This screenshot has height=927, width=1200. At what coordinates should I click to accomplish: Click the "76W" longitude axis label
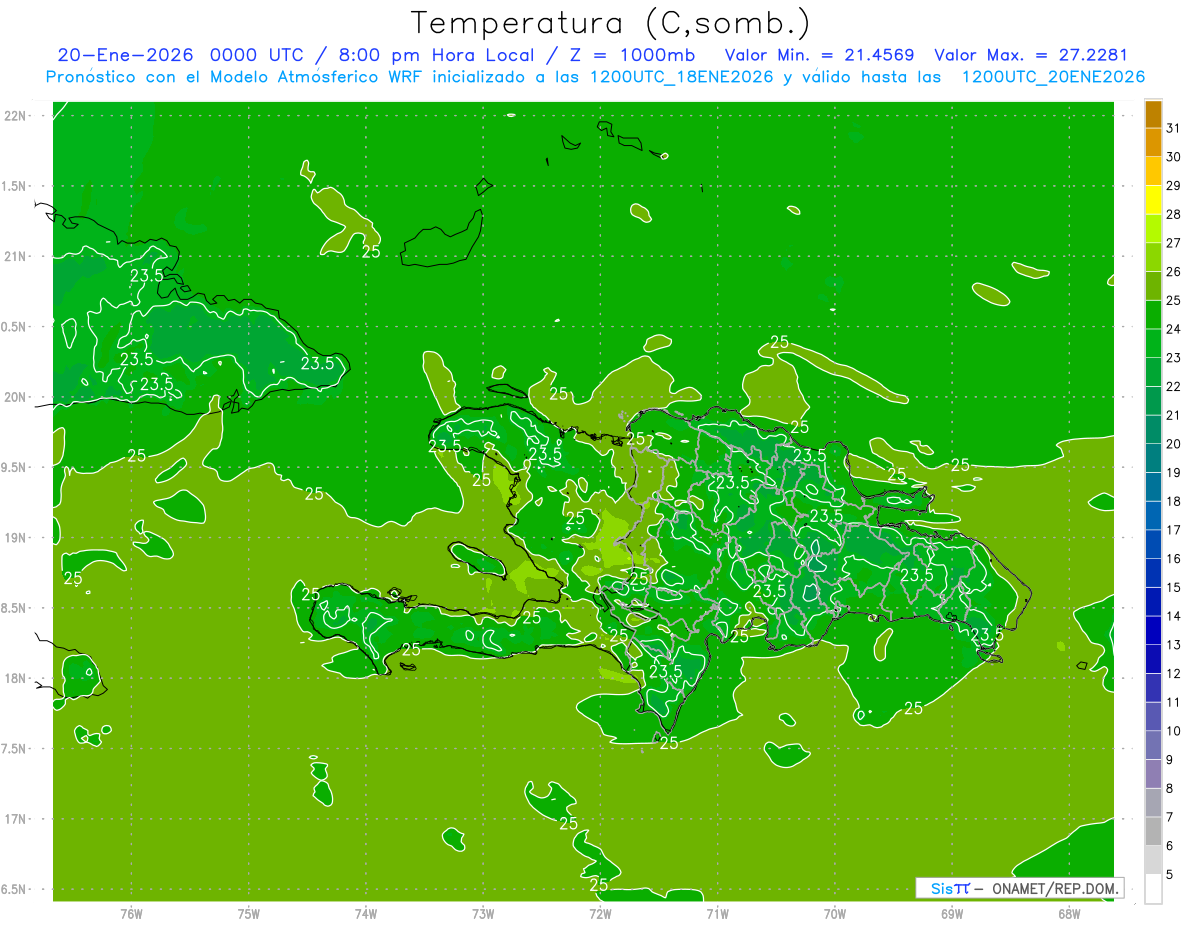click(131, 914)
